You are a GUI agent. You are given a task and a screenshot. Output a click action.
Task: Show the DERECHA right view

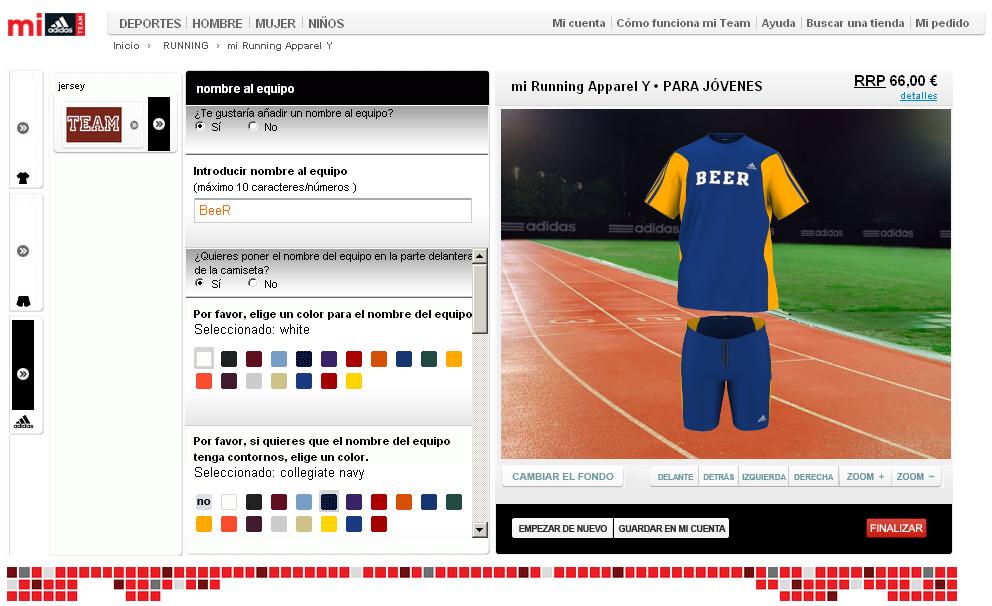tap(814, 476)
